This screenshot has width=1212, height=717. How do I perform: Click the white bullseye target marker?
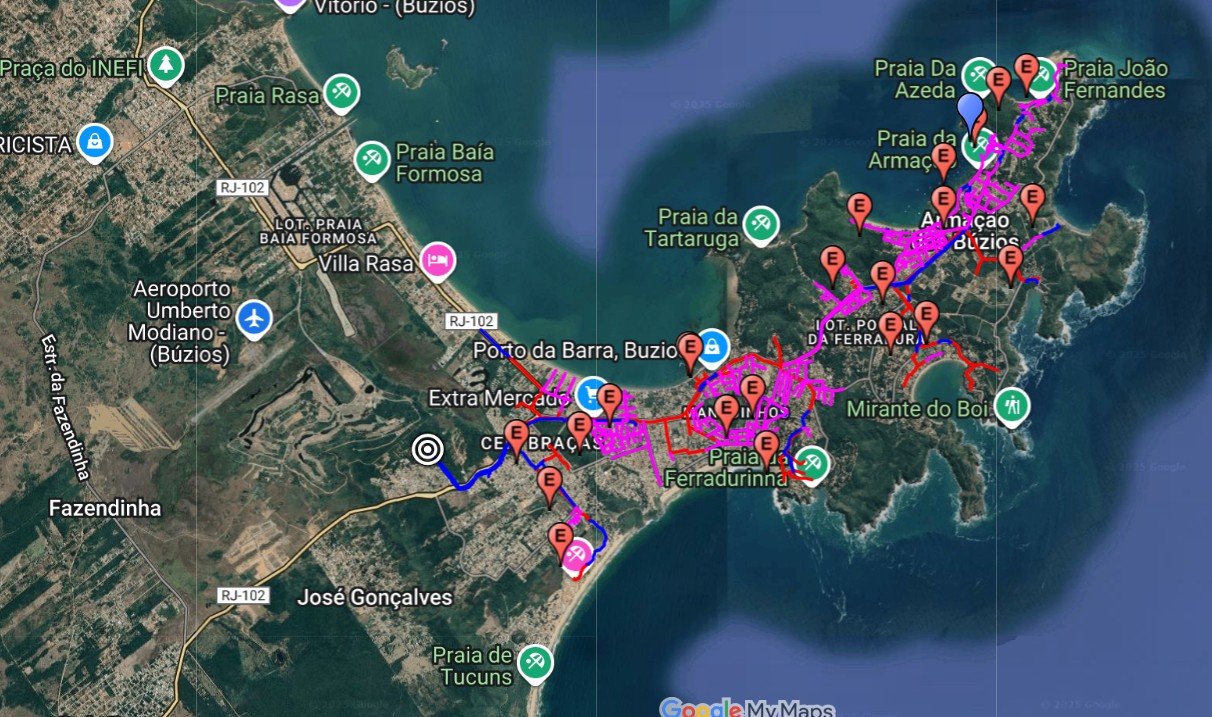click(x=428, y=451)
